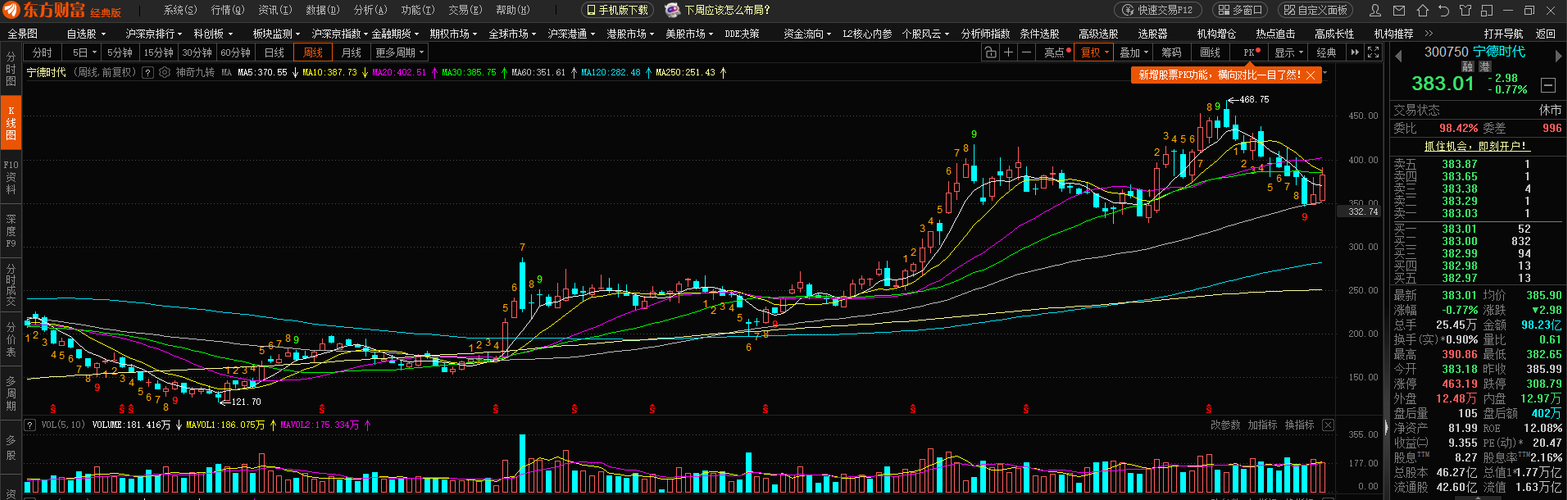
Task: Click the copy chart icon beside 亮点
Action: tap(990, 53)
